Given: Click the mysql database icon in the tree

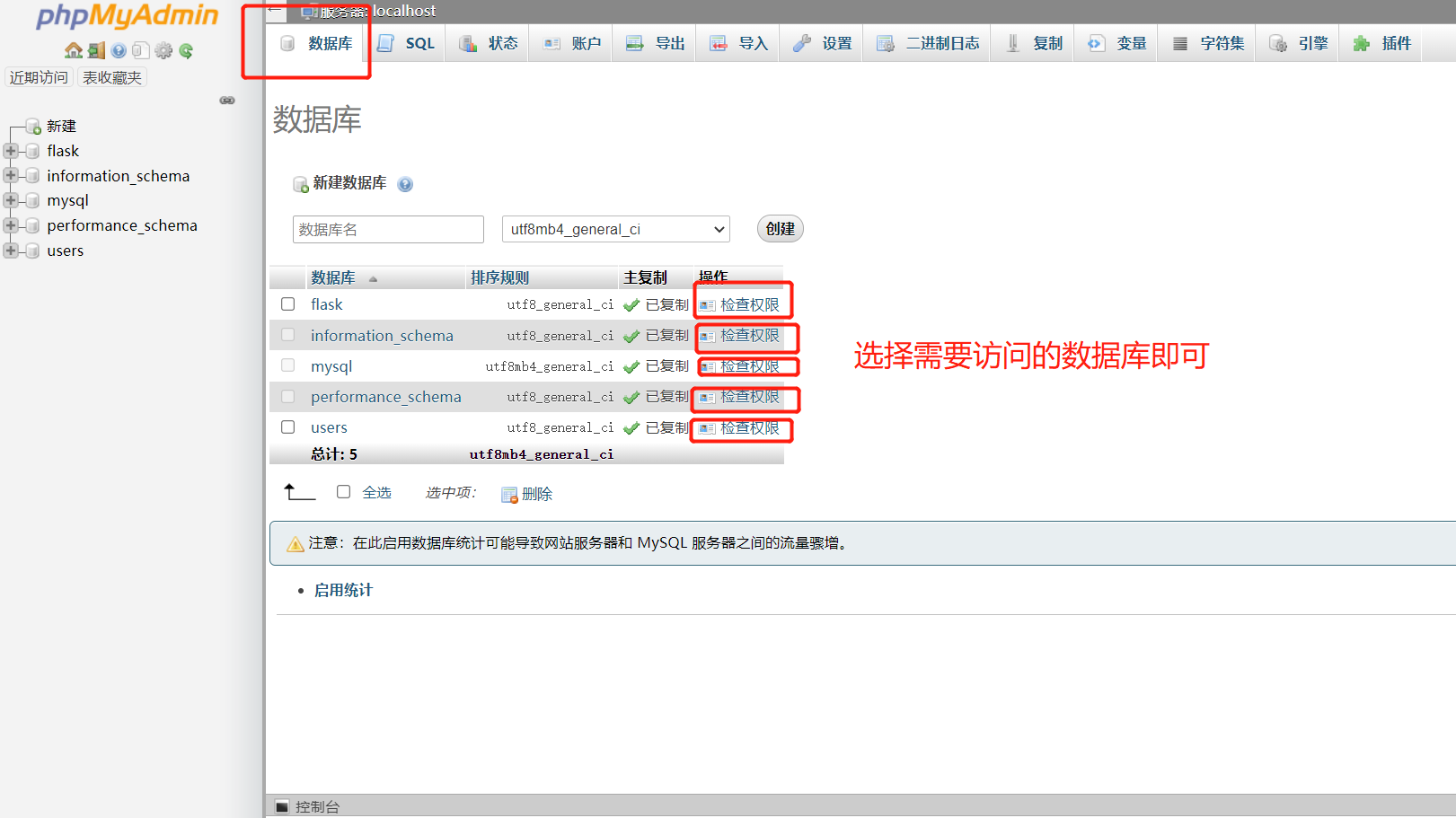Looking at the screenshot, I should pos(33,200).
